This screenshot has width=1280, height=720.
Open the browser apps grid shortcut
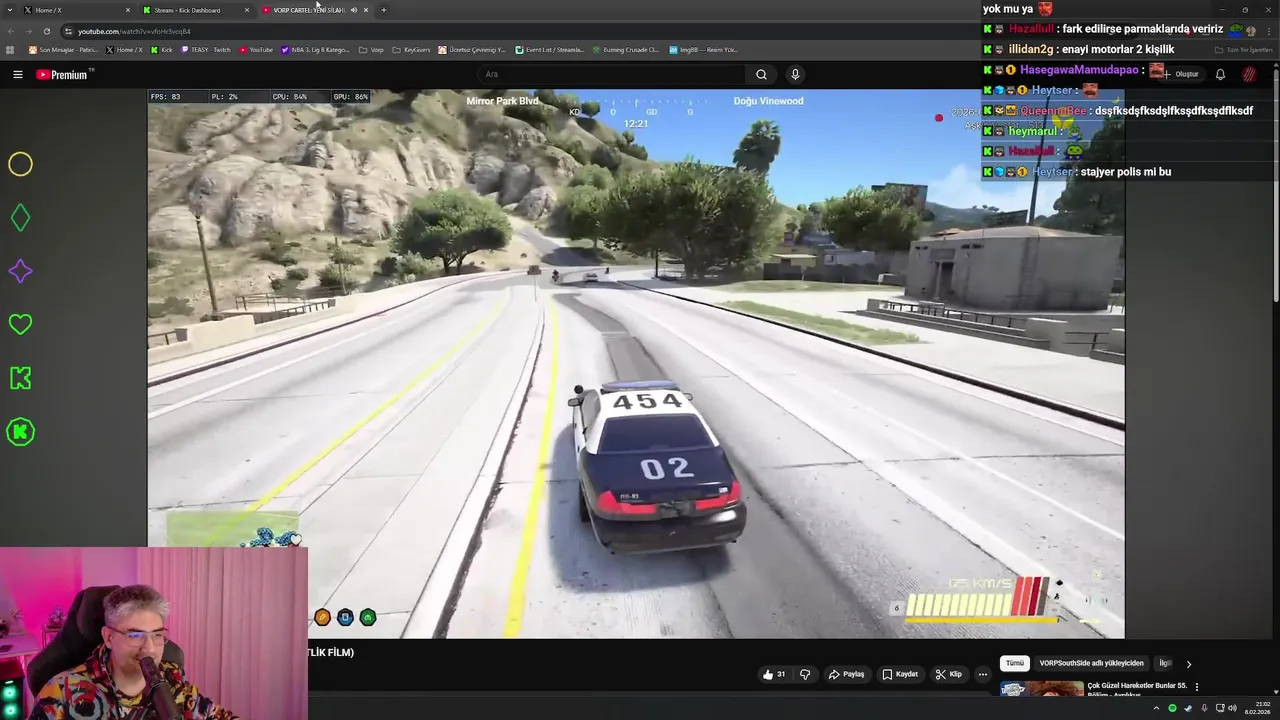click(x=10, y=49)
